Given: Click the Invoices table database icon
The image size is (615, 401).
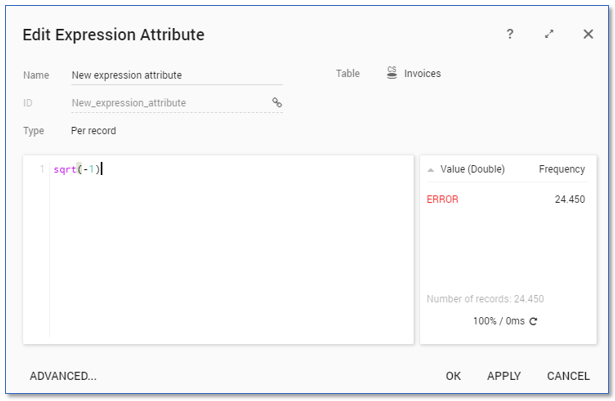Looking at the screenshot, I should pos(392,73).
